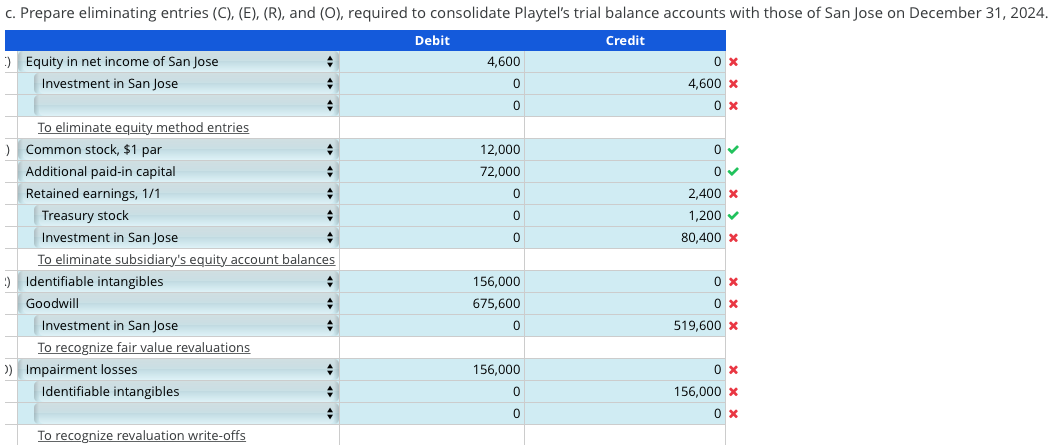Viewport: 1056px width, 445px height.
Task: Click the green check beside Common stock row
Action: (x=733, y=149)
